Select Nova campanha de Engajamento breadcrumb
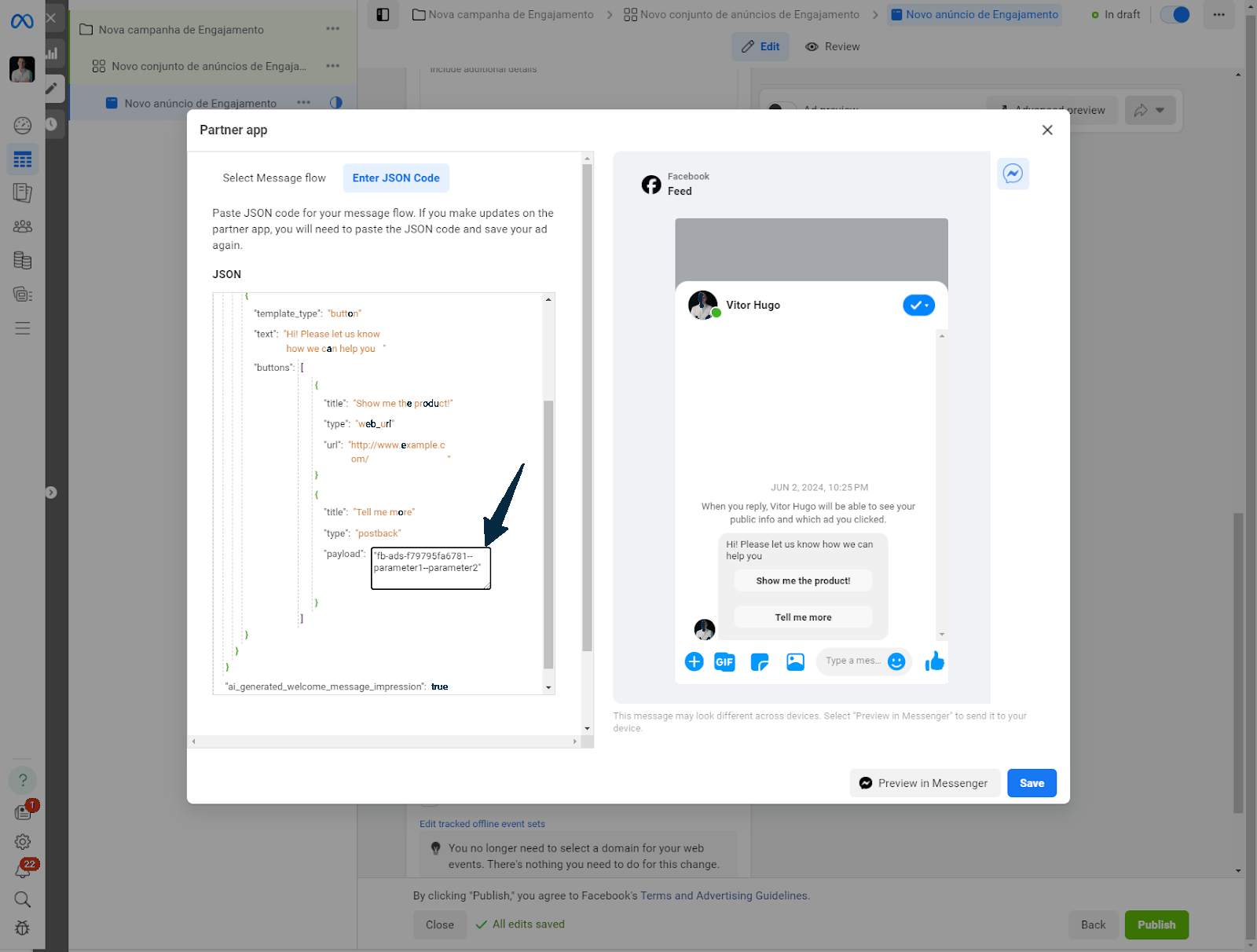 tap(503, 14)
